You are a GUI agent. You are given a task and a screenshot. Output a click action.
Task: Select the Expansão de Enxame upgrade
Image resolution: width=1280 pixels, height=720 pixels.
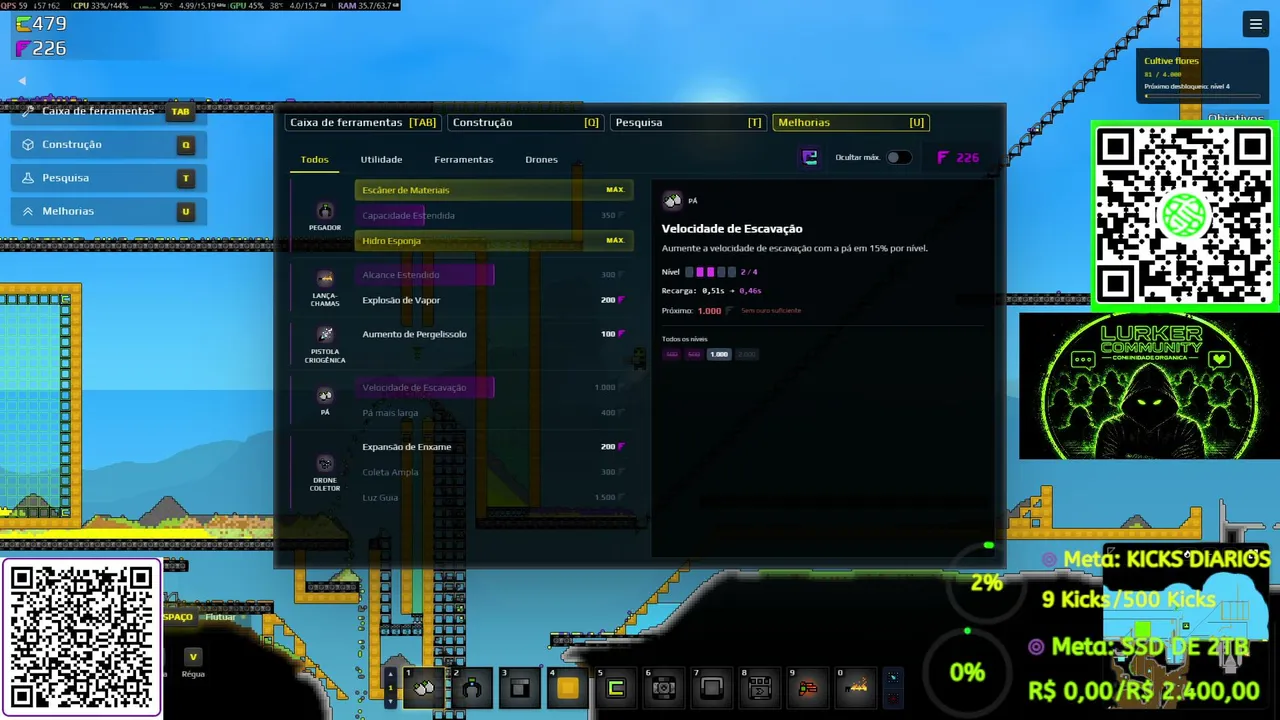click(x=494, y=447)
